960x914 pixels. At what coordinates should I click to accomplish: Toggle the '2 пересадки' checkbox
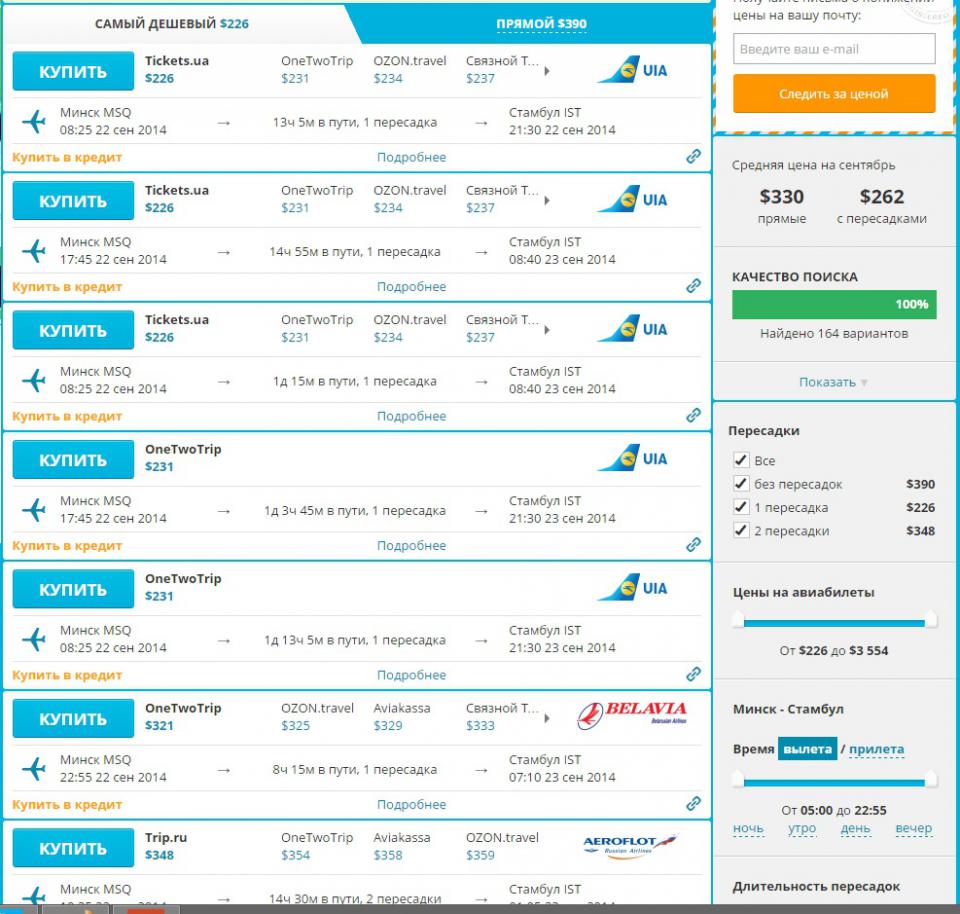click(741, 531)
